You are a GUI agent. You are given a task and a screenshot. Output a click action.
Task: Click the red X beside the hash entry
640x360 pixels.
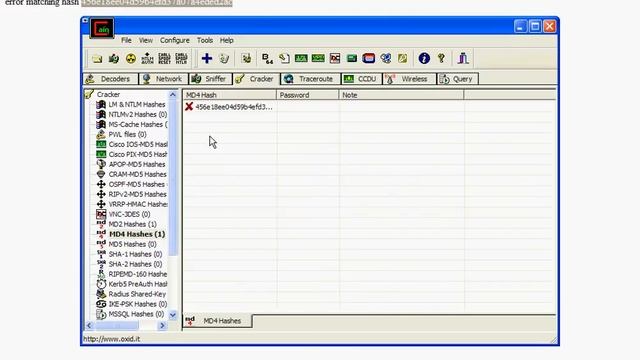(x=189, y=107)
